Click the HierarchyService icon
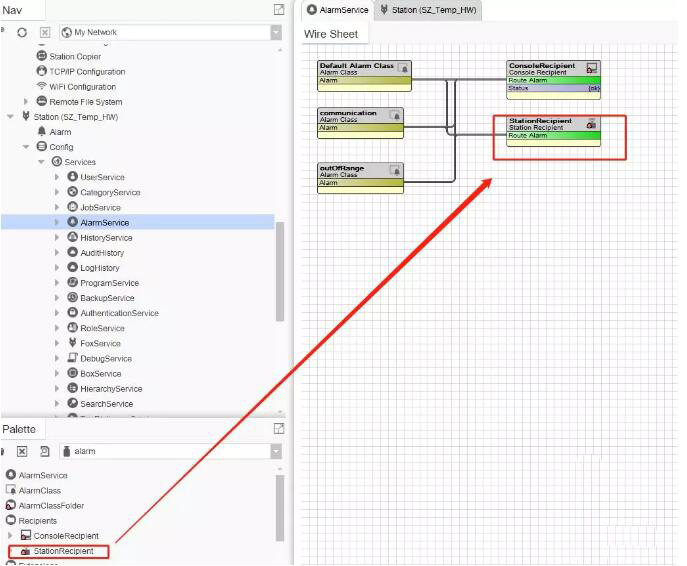 click(72, 388)
